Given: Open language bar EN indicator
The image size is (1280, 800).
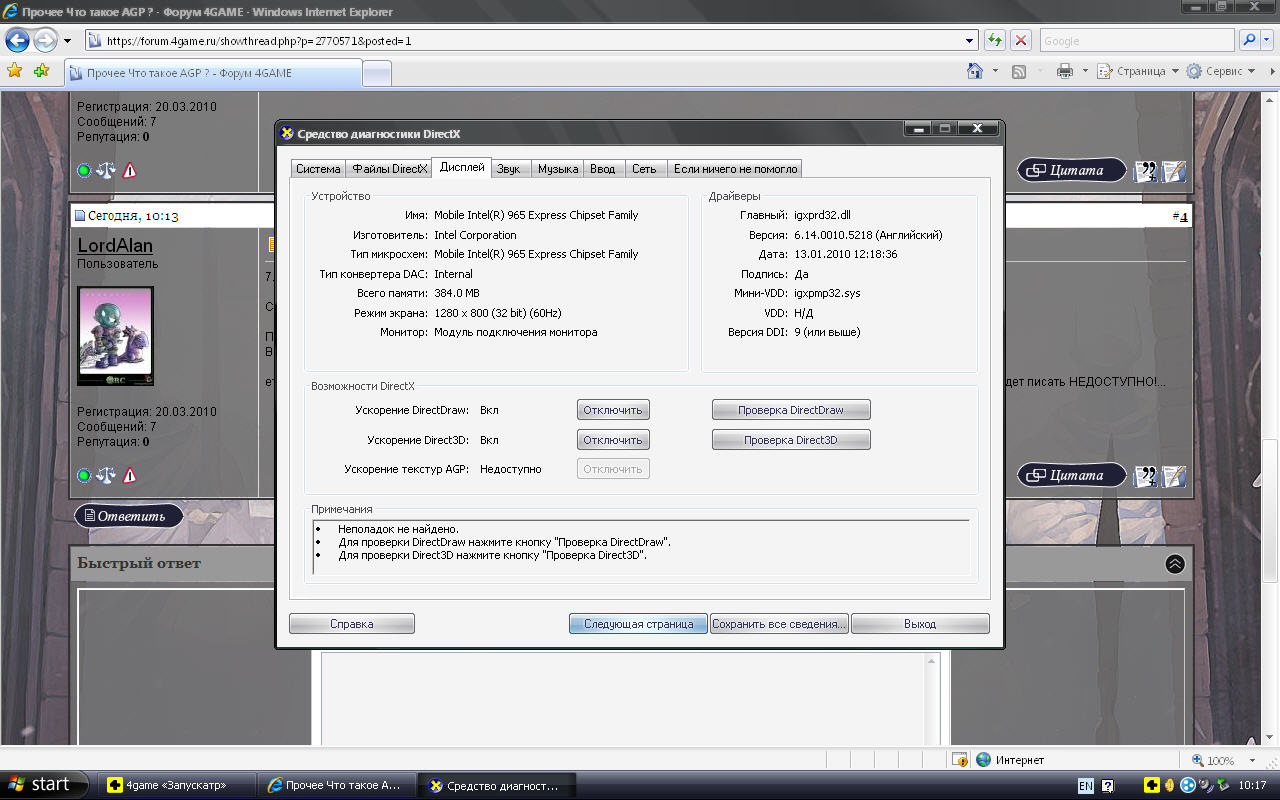Looking at the screenshot, I should [1085, 786].
